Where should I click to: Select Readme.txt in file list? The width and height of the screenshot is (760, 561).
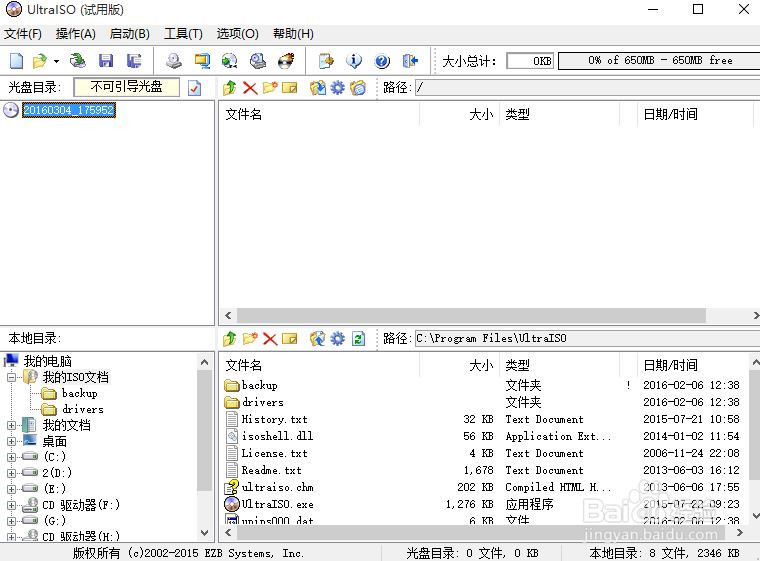(271, 470)
